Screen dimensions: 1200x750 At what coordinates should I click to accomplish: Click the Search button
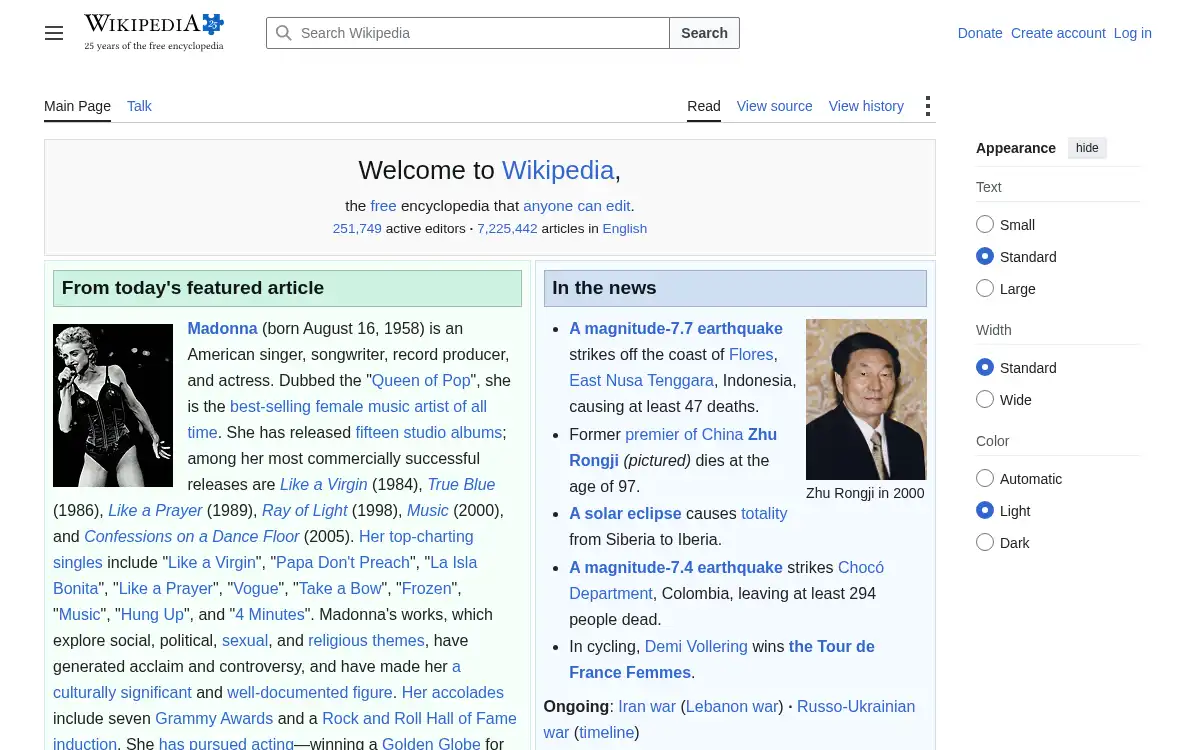click(x=704, y=33)
